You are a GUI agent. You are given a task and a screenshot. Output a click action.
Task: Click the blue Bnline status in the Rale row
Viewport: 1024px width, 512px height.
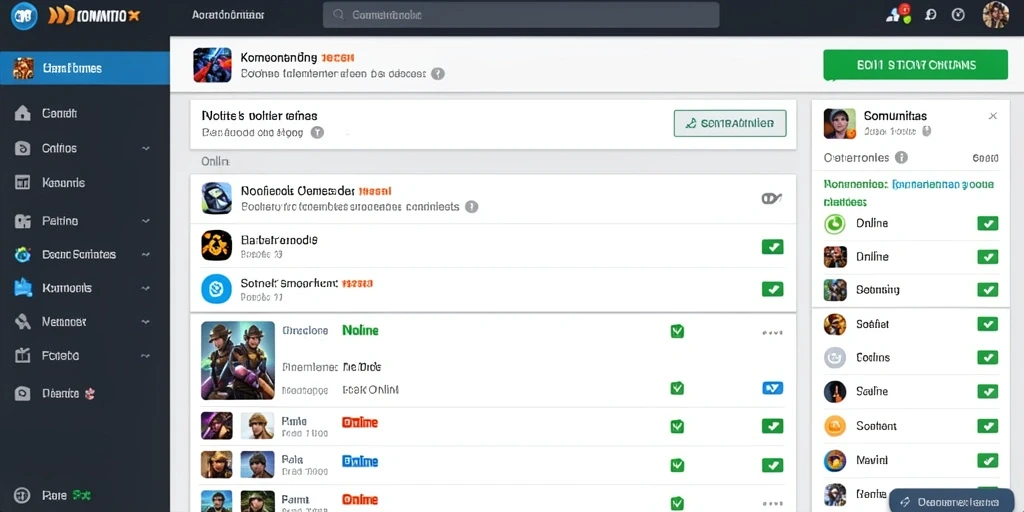coord(360,461)
